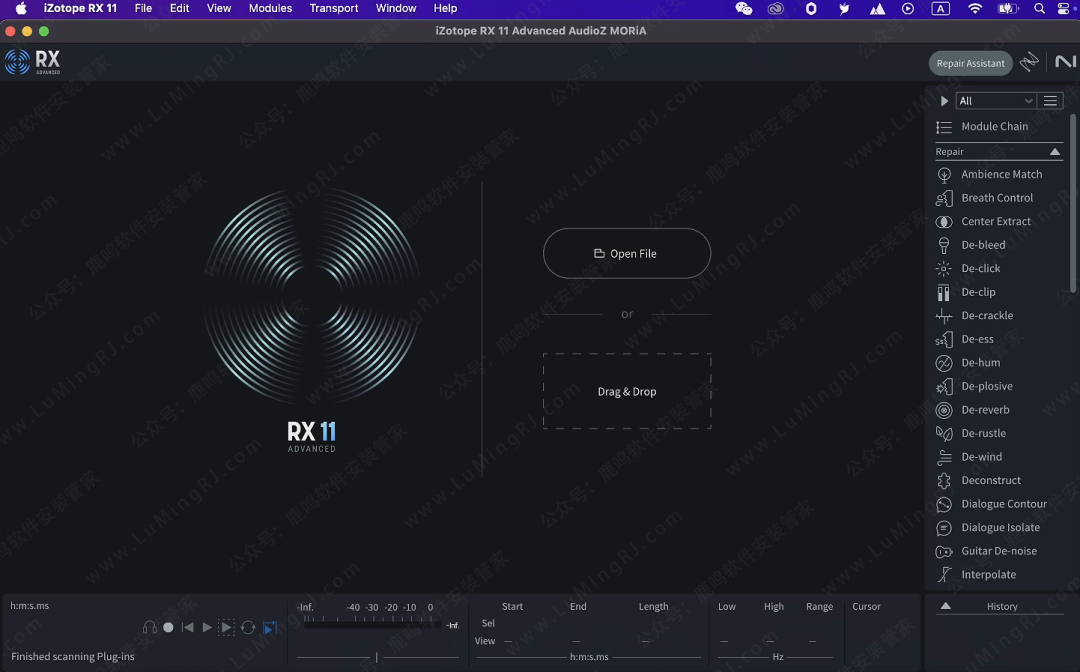The height and width of the screenshot is (672, 1080).
Task: Toggle loop playback in transport bar
Action: [248, 628]
